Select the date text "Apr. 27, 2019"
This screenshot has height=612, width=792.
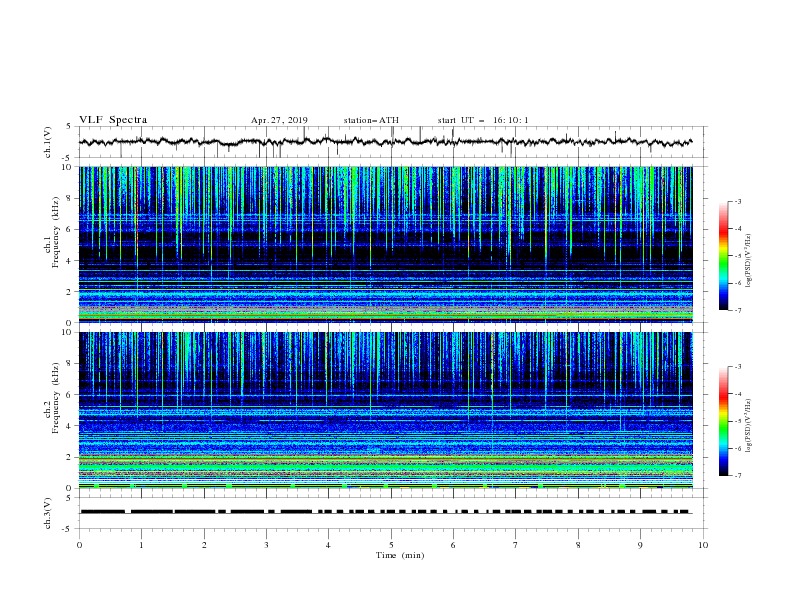coord(279,120)
